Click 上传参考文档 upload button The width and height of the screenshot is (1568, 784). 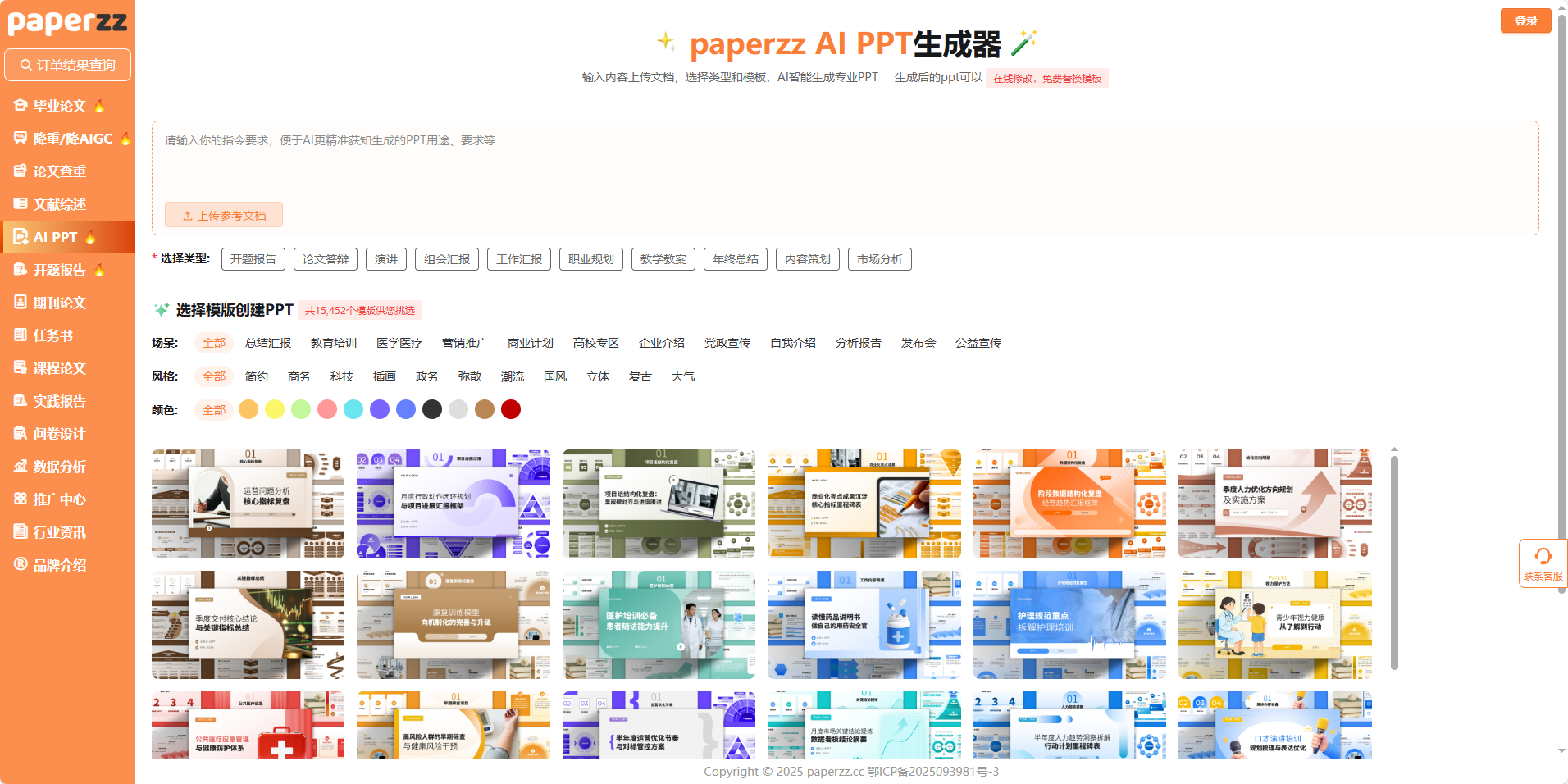224,215
